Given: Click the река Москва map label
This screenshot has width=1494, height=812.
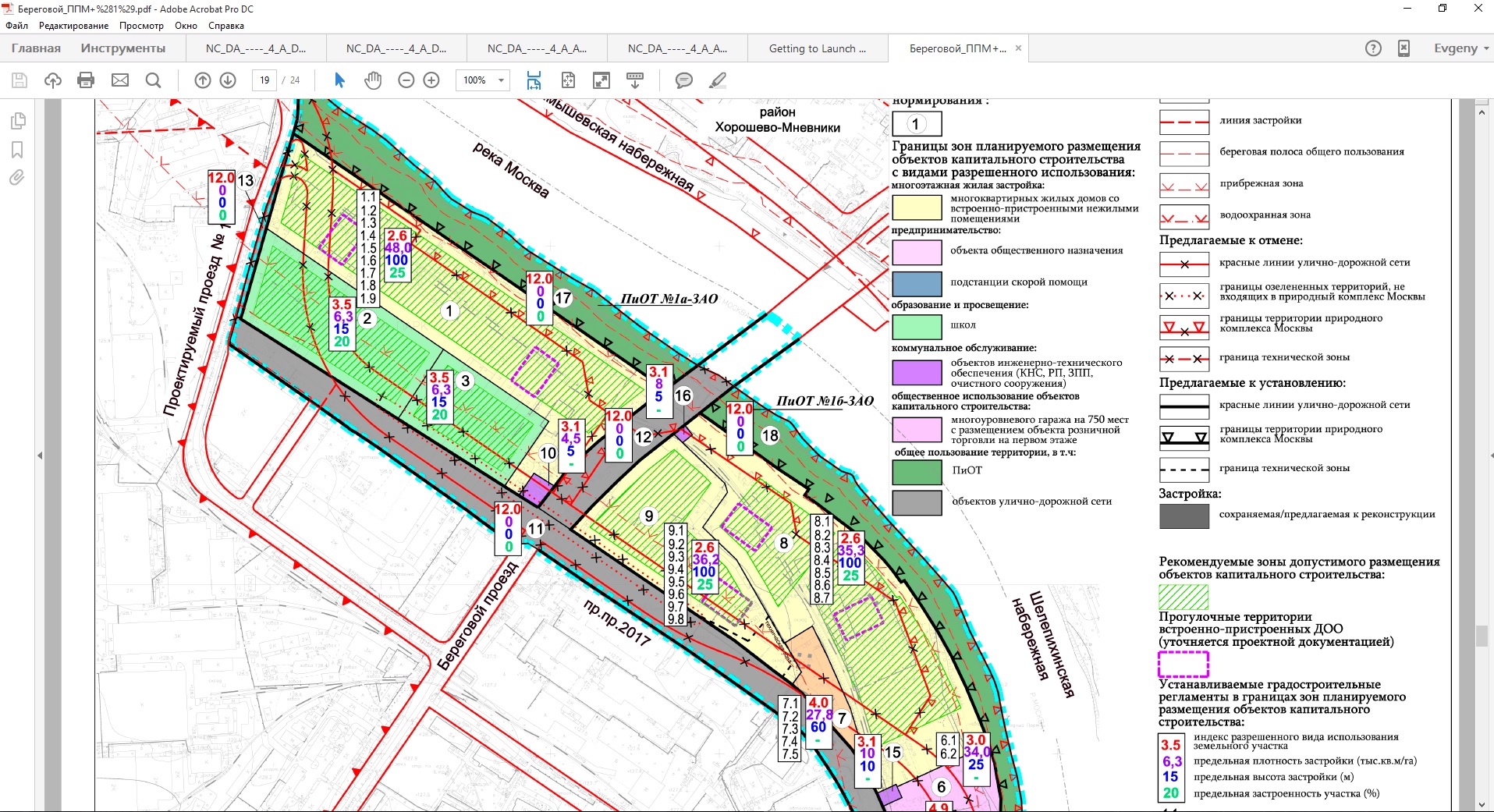Looking at the screenshot, I should pyautogui.click(x=511, y=170).
